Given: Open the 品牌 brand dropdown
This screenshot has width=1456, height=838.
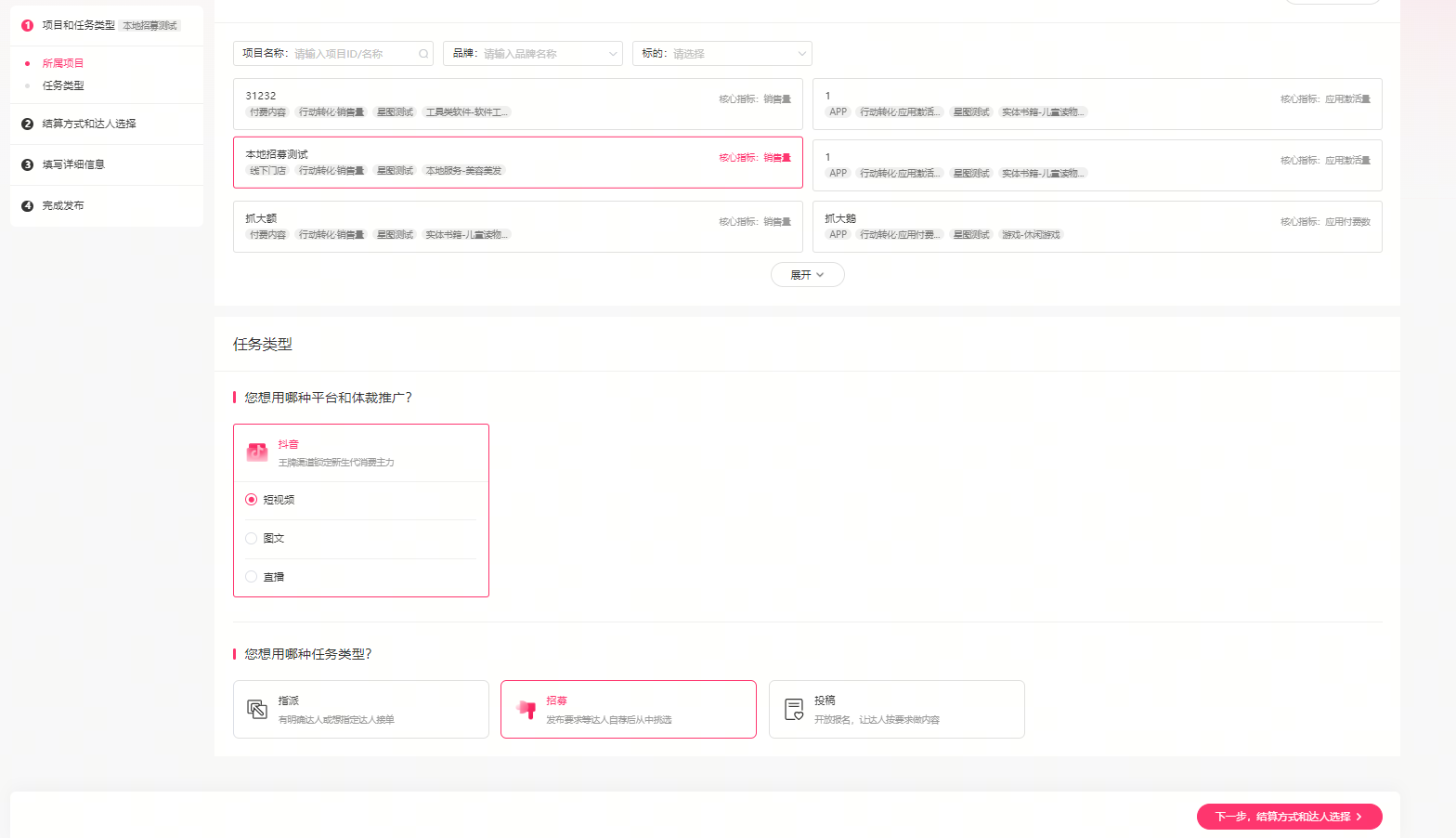Looking at the screenshot, I should point(533,54).
